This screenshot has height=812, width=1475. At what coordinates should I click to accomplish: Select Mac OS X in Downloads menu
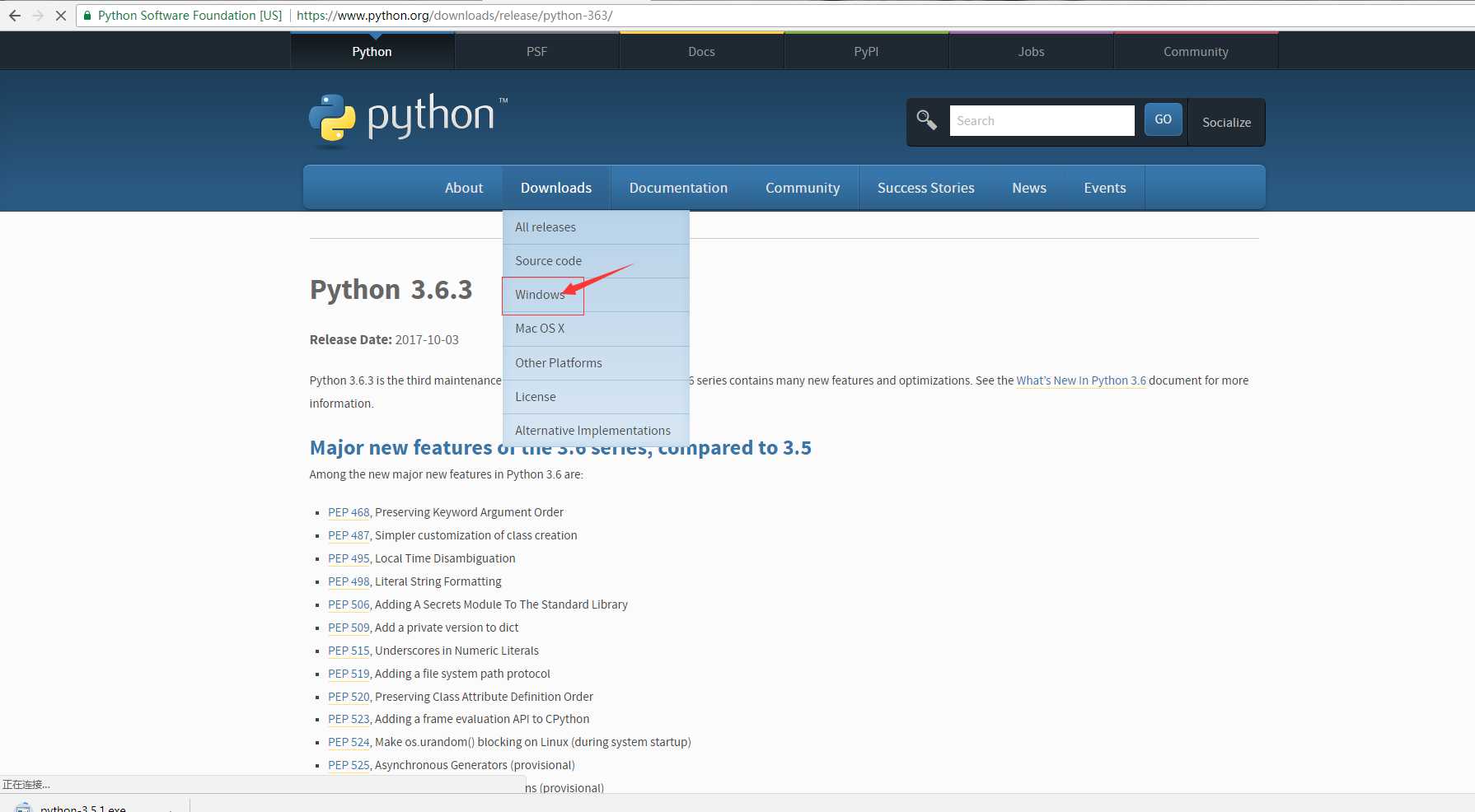click(596, 329)
